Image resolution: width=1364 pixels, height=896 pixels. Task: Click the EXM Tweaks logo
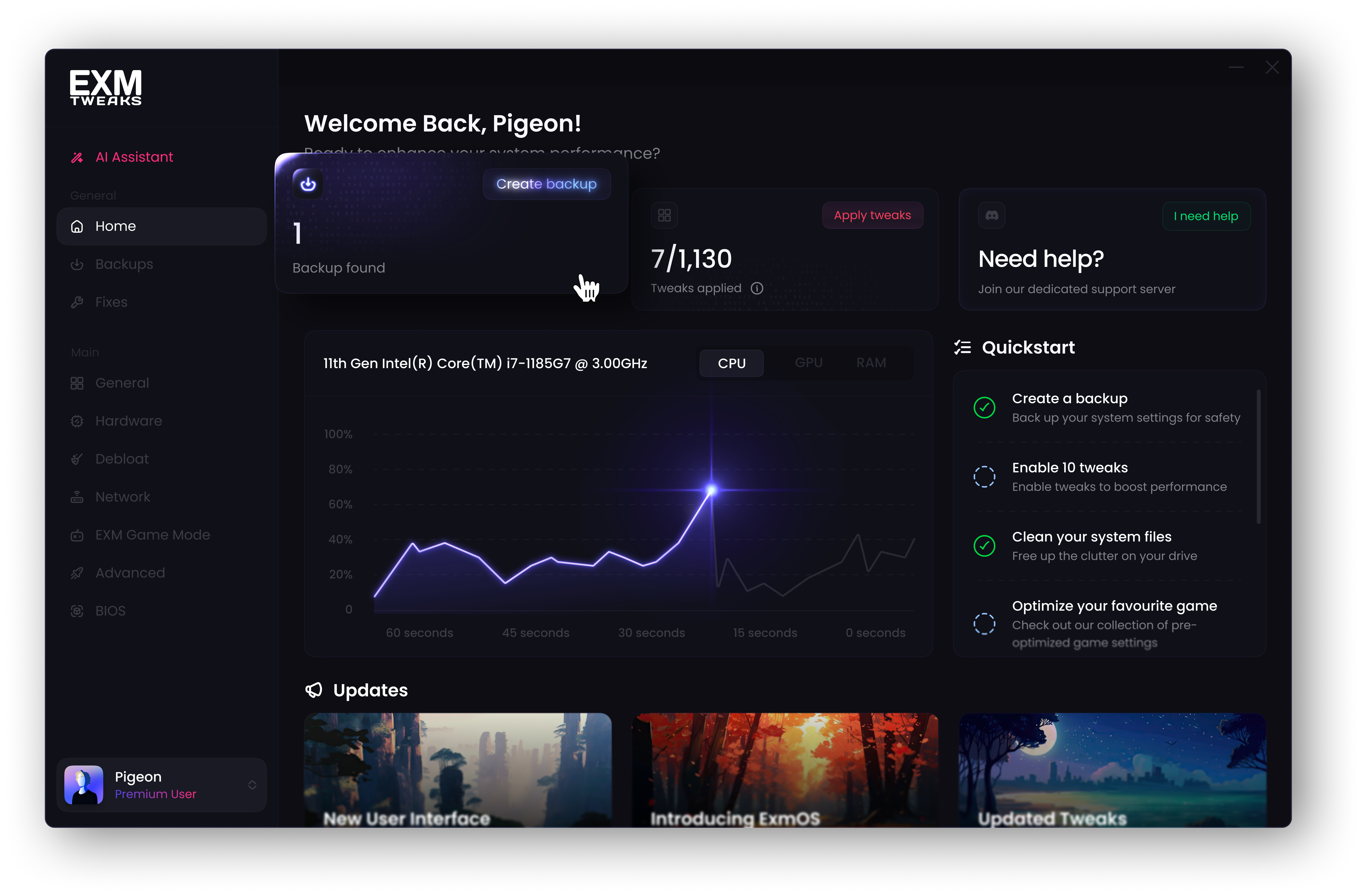106,88
